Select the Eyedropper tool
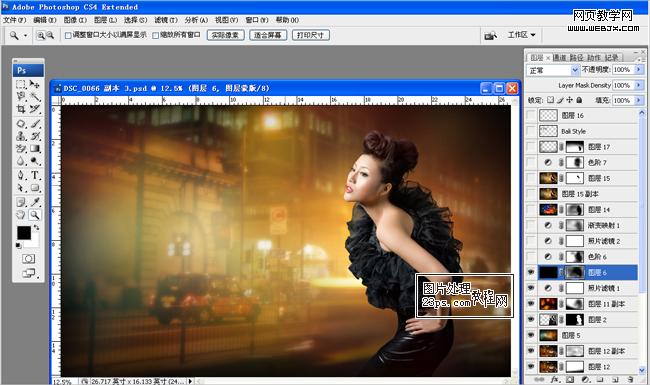The width and height of the screenshot is (650, 385). point(35,202)
